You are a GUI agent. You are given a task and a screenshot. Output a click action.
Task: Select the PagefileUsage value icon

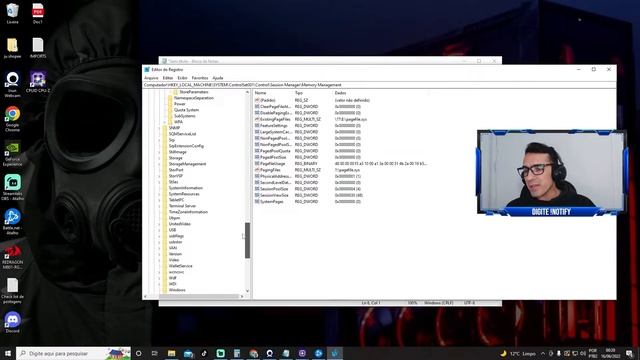coord(257,164)
